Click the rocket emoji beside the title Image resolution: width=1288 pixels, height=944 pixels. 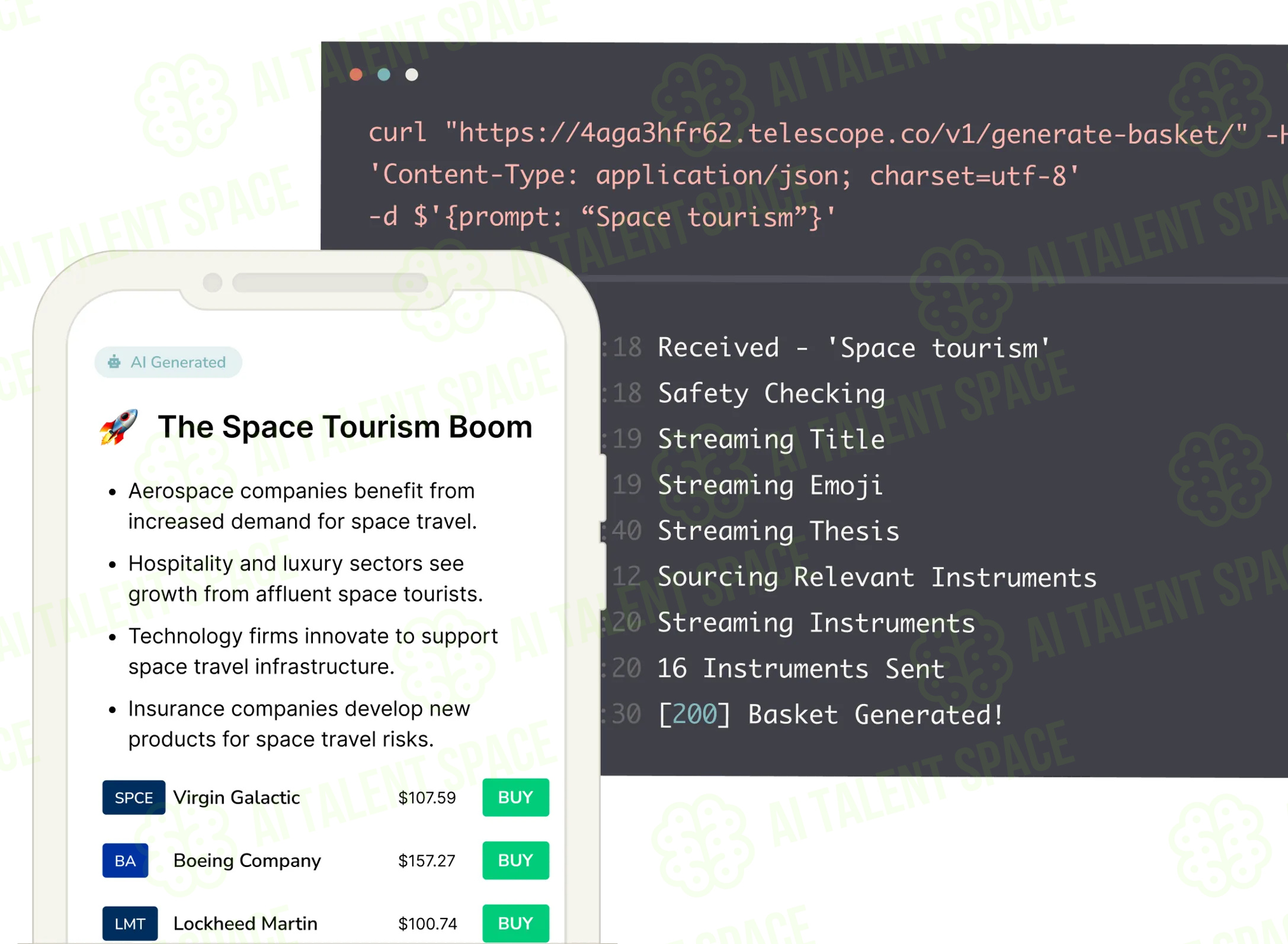(x=119, y=427)
